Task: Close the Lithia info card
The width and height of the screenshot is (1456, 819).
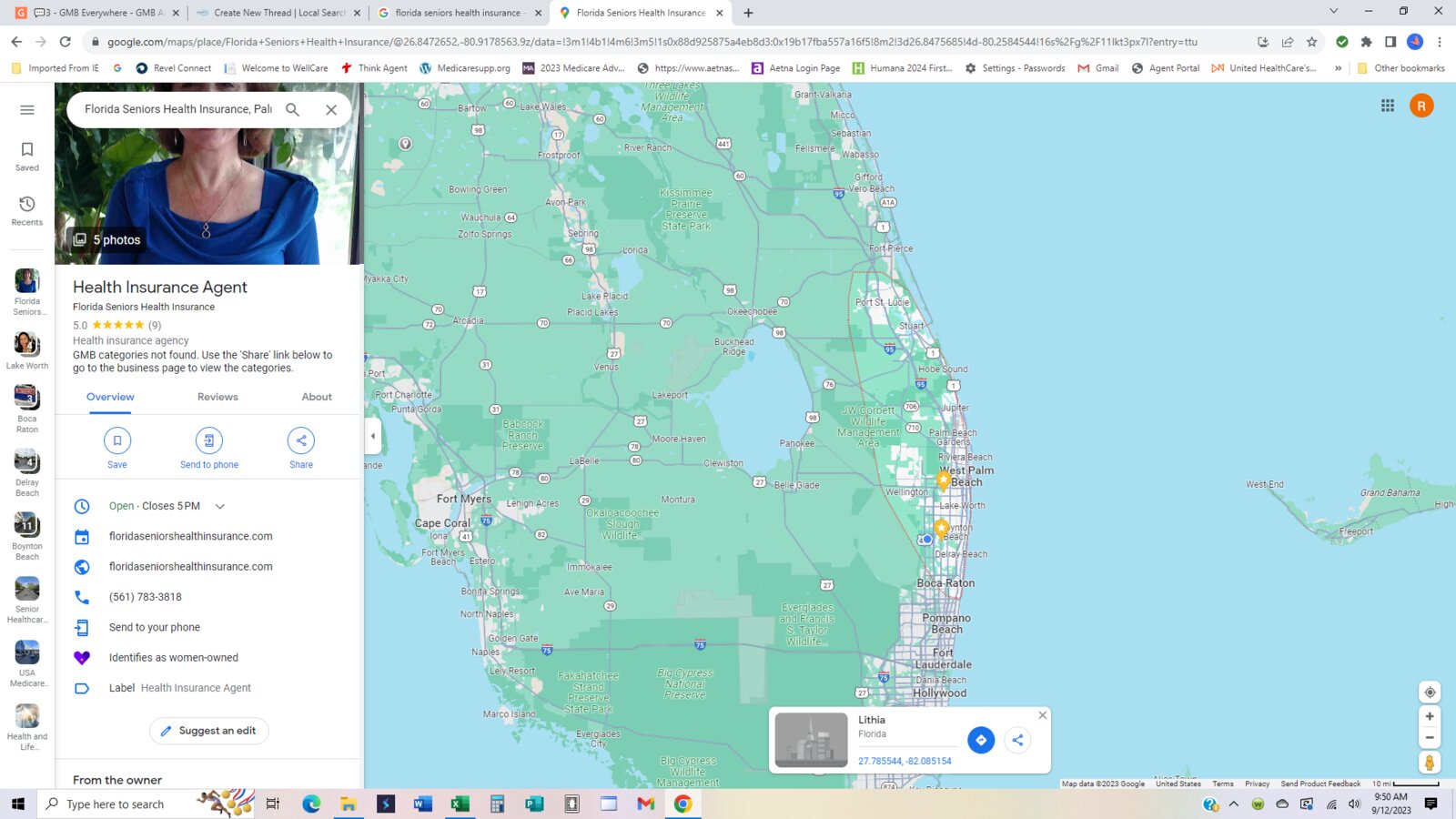Action: pos(1043,715)
